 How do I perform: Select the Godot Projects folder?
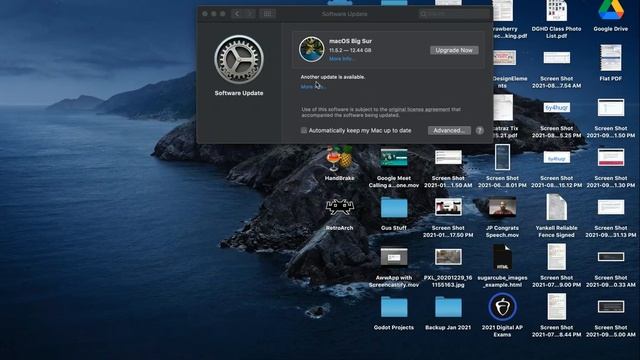click(394, 307)
